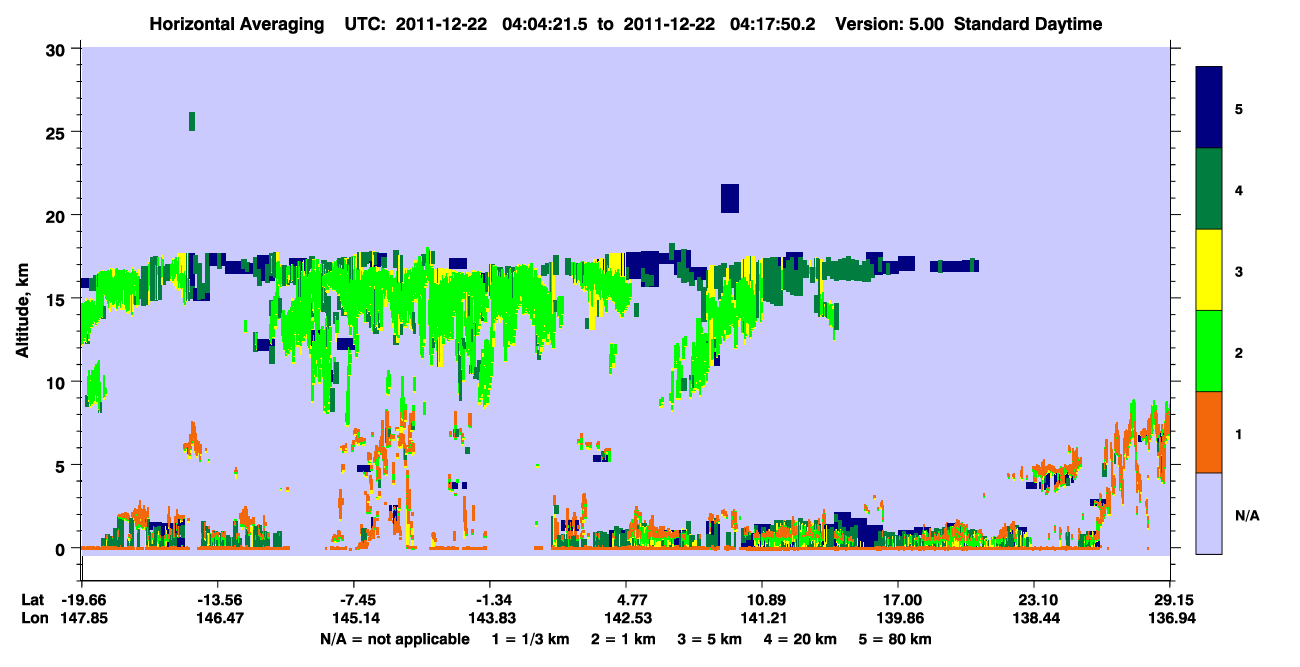Click the '5 = 80 km' legend entry
This screenshot has height=667, width=1300.
(896, 639)
